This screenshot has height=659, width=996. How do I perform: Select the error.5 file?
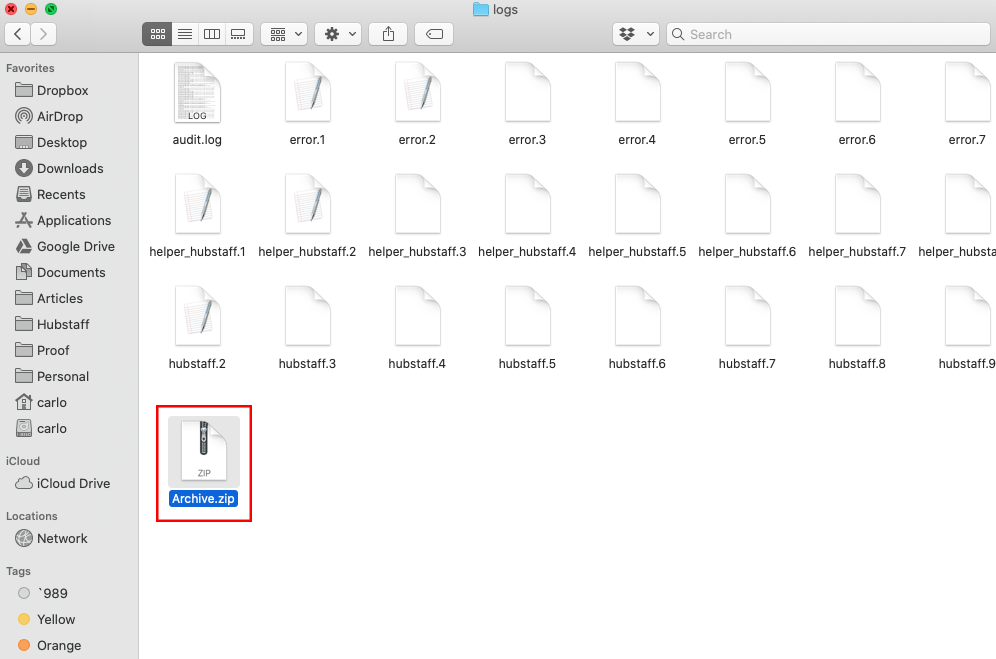pos(747,105)
